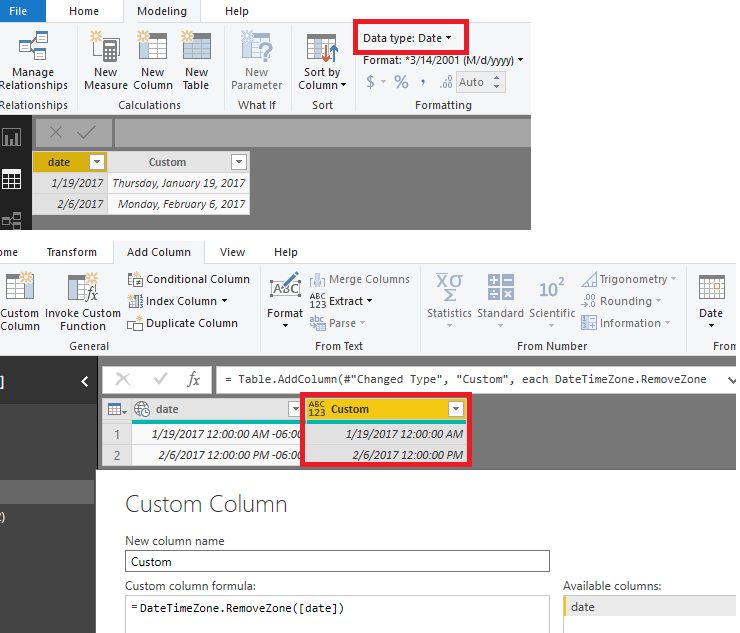
Task: Click the fx function icon
Action: pyautogui.click(x=193, y=379)
